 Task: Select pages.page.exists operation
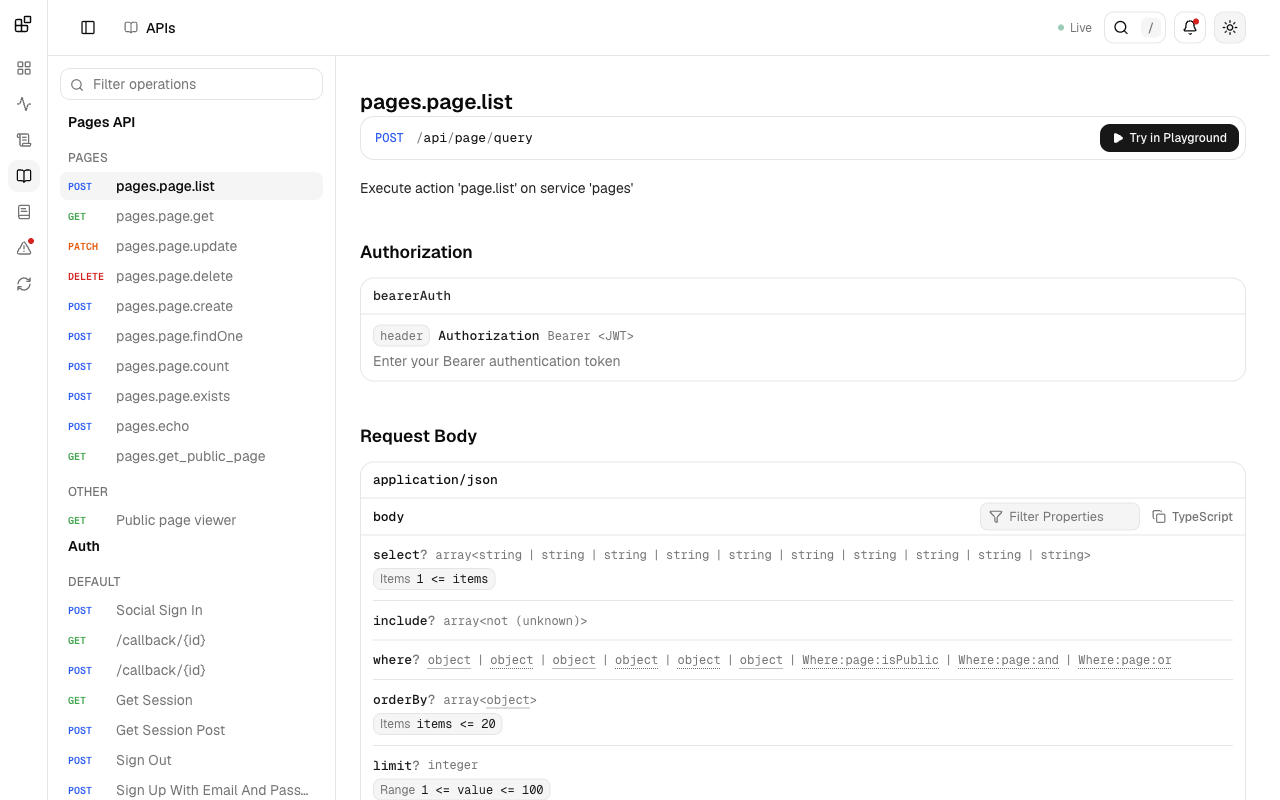click(192, 396)
